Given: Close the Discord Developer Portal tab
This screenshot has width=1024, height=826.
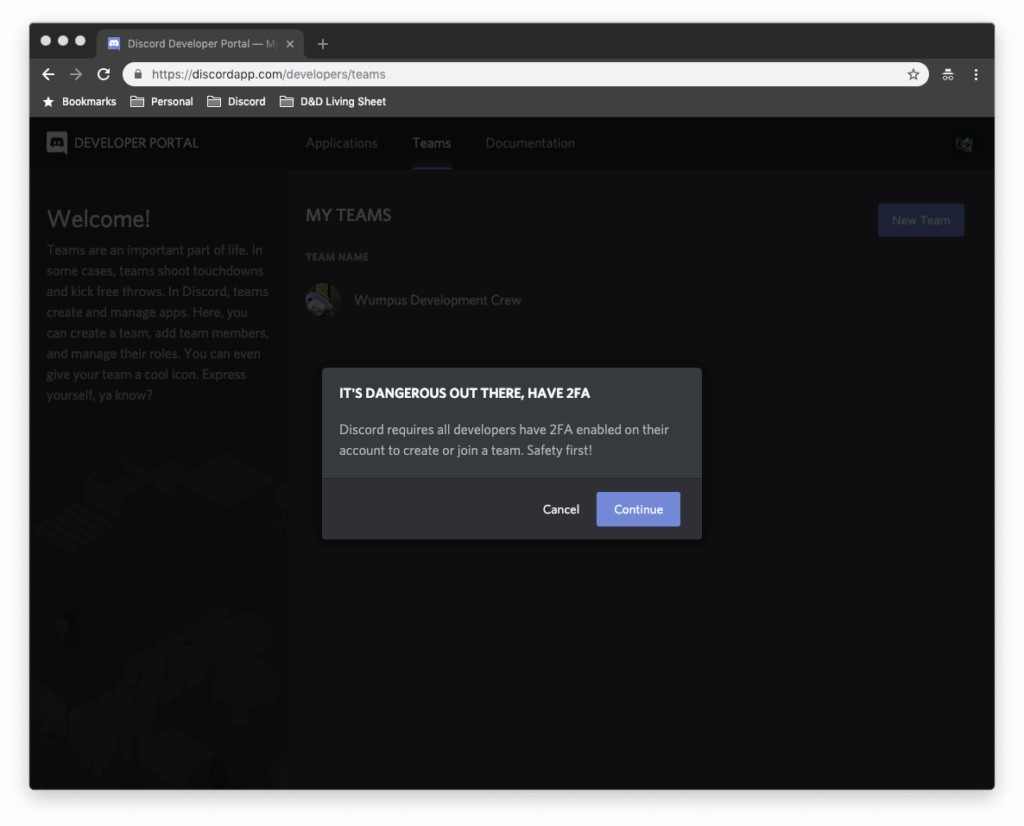Looking at the screenshot, I should [290, 44].
